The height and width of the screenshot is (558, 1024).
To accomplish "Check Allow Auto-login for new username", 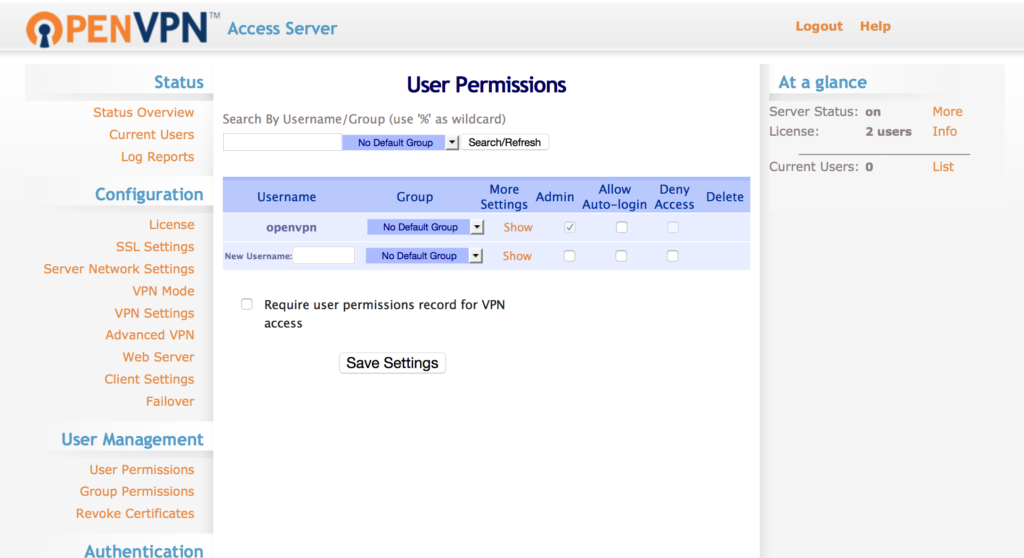I will pyautogui.click(x=621, y=256).
